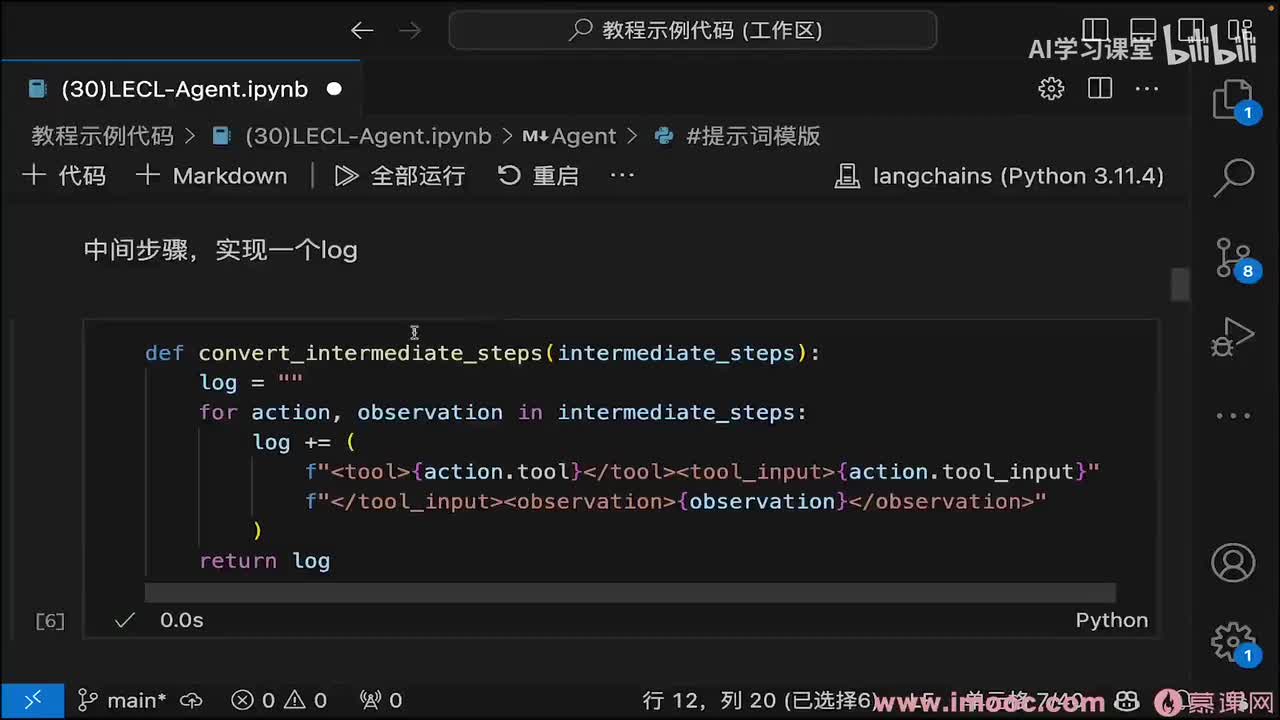Open the remote window status bar icon
This screenshot has width=1280, height=720.
point(33,701)
